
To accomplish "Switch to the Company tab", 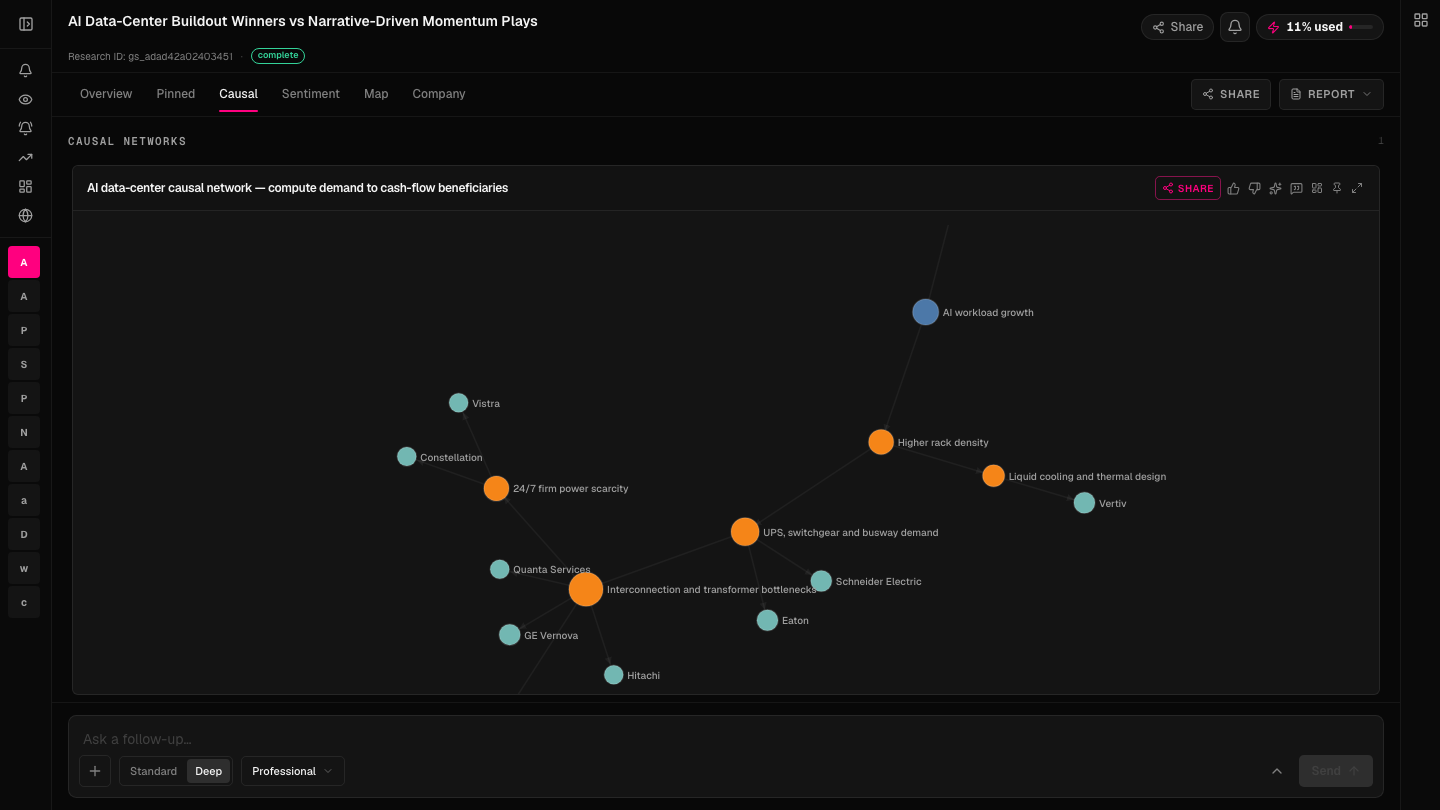I will [439, 94].
